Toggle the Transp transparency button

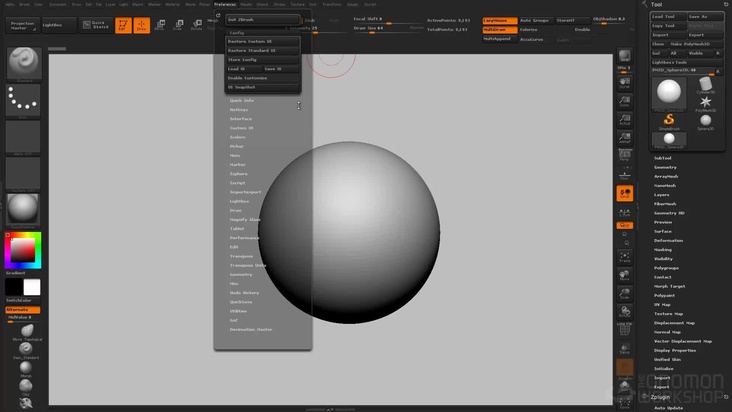pyautogui.click(x=625, y=349)
